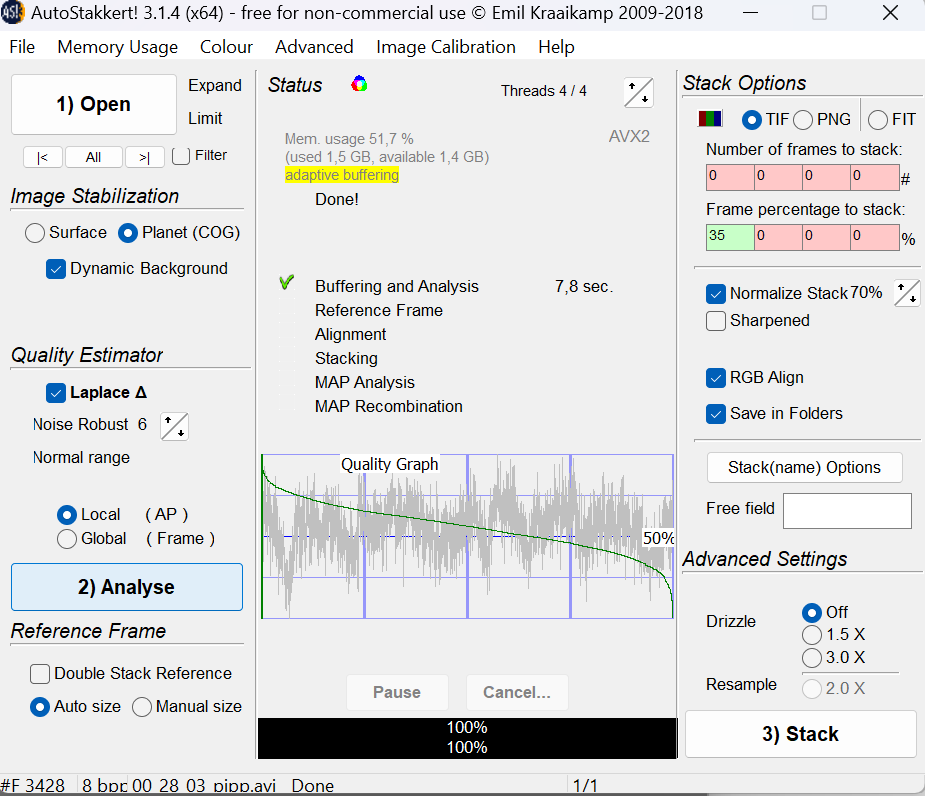Click the Free field text box
The image size is (925, 796).
tap(847, 510)
